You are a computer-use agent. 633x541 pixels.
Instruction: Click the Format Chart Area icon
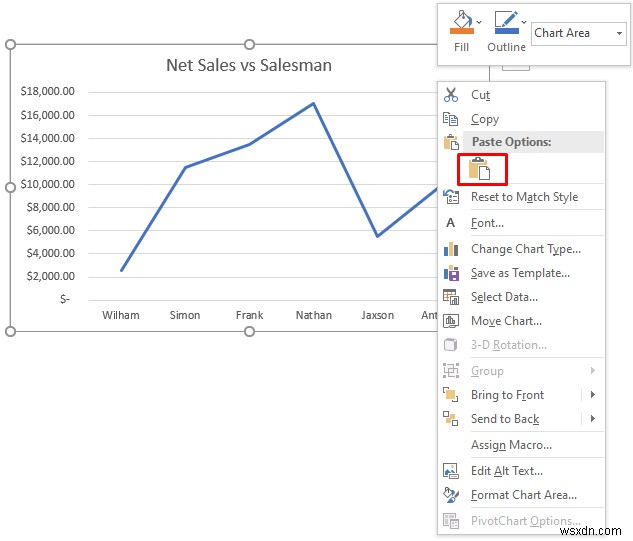click(x=451, y=495)
